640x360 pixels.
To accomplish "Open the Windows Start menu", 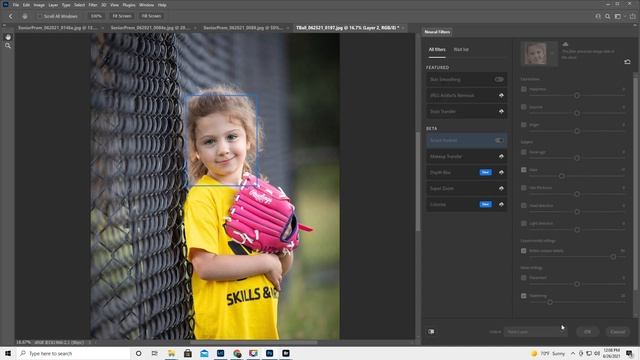I will click(8, 353).
